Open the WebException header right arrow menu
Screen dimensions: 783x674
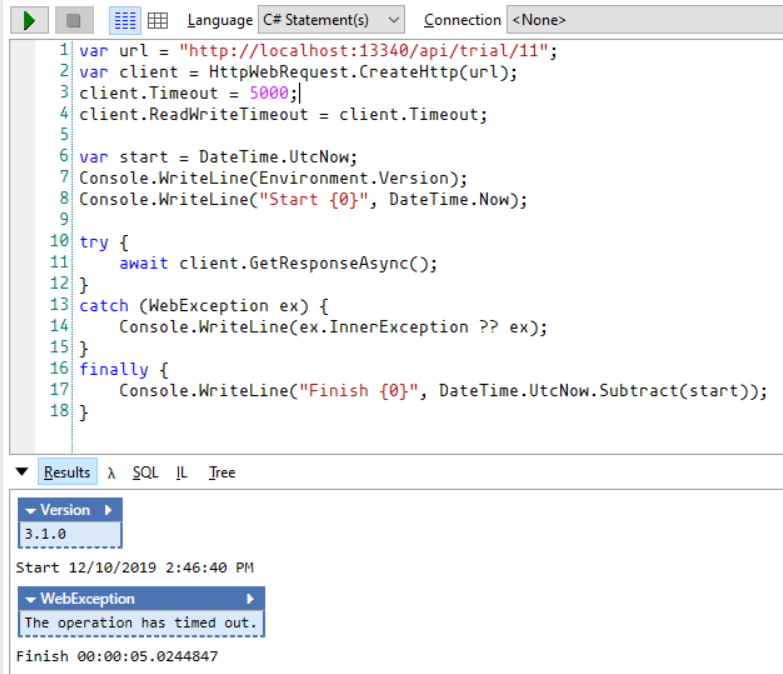[251, 599]
